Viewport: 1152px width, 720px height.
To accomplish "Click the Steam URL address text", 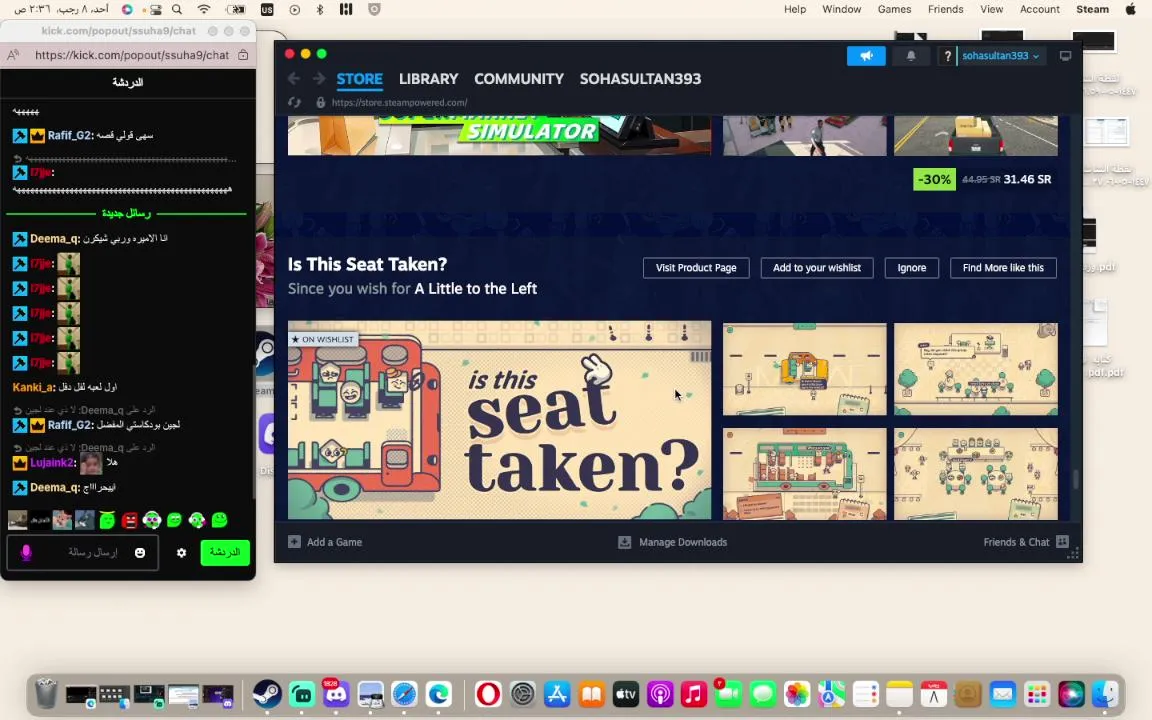I will pyautogui.click(x=400, y=103).
